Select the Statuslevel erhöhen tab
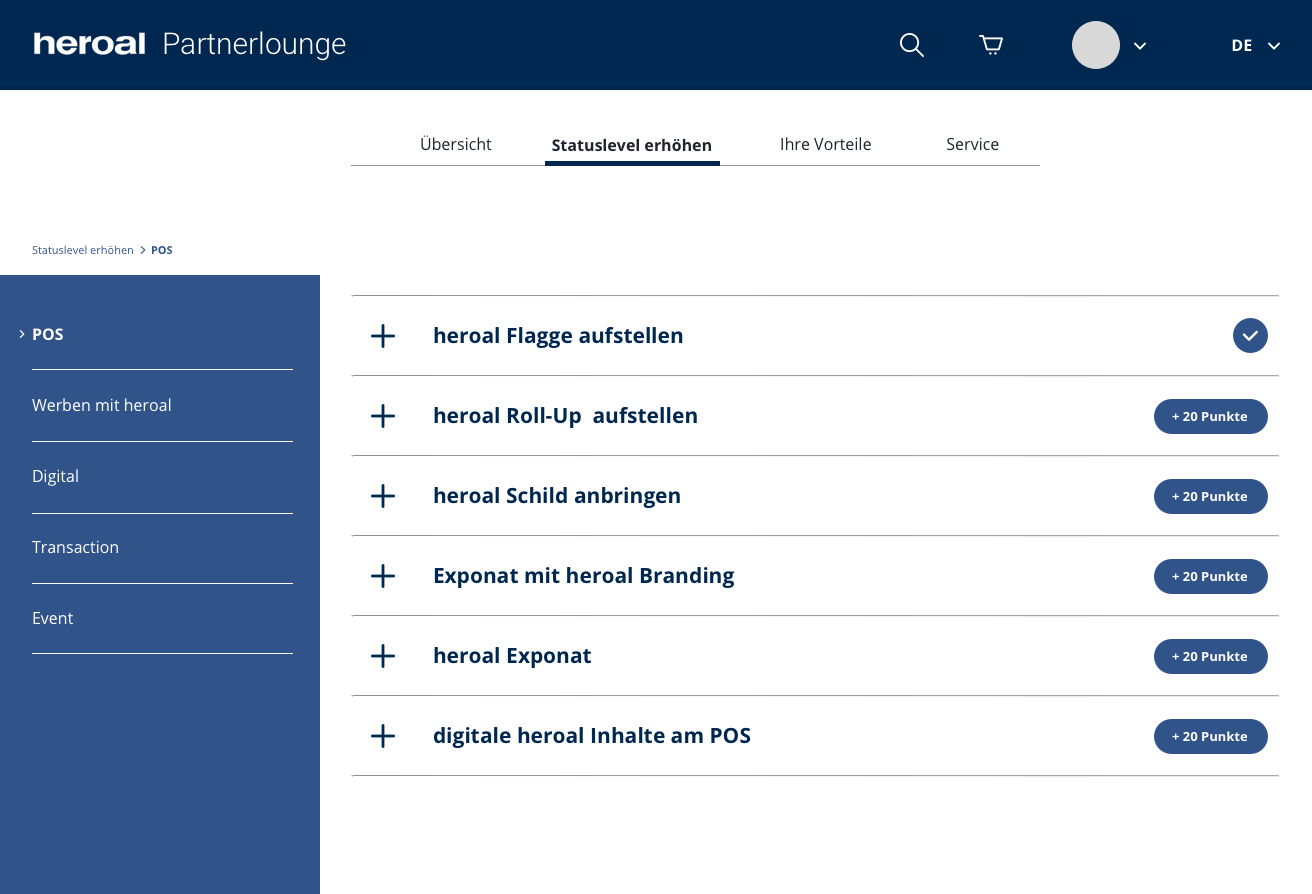The width and height of the screenshot is (1312, 894). pyautogui.click(x=632, y=145)
